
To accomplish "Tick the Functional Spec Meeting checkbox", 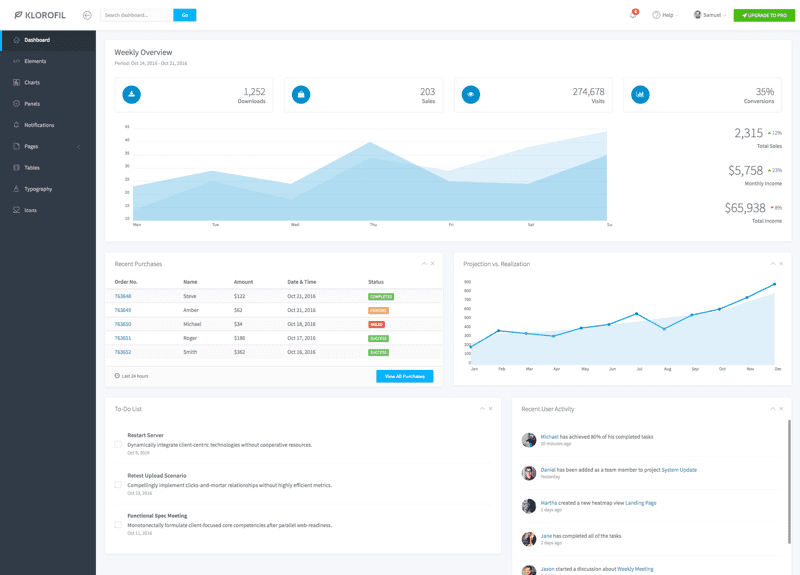I will pos(118,524).
